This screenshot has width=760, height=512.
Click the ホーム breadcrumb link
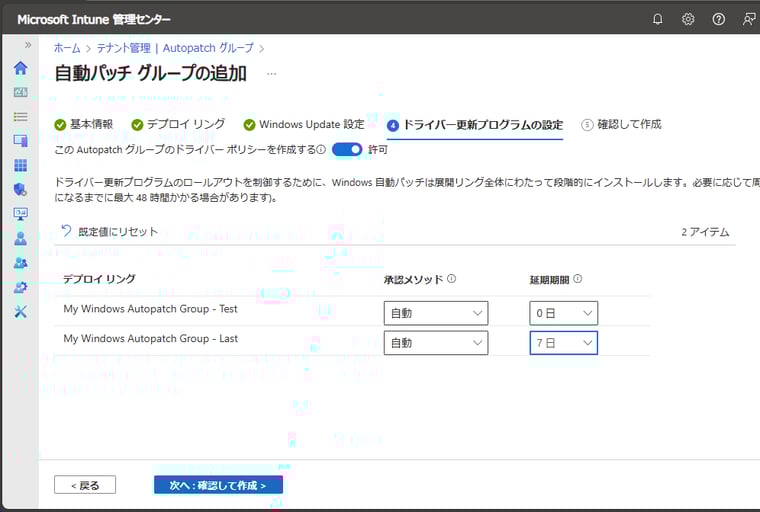(x=67, y=48)
